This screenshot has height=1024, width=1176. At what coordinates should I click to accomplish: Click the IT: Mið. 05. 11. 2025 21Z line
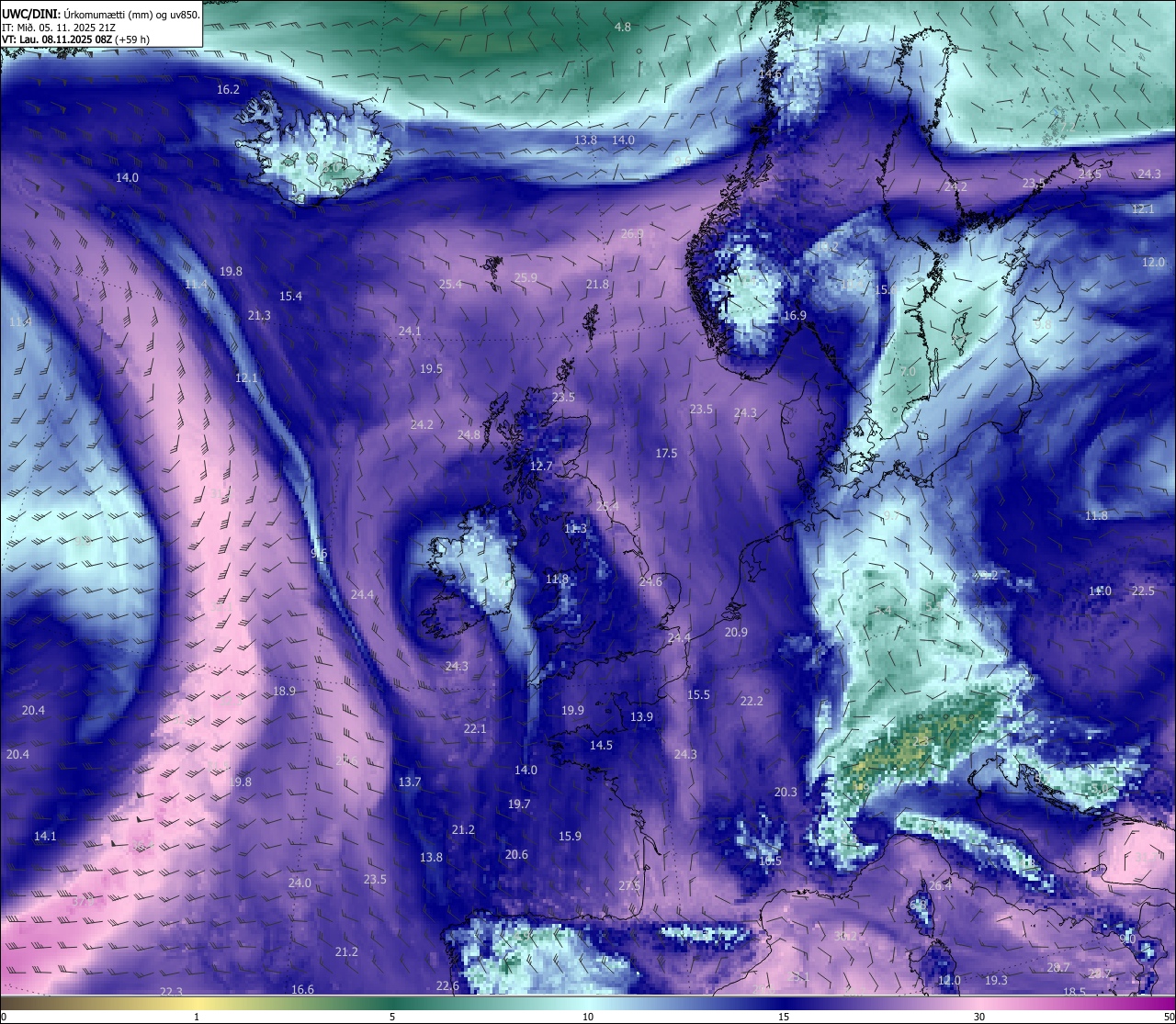(x=59, y=28)
